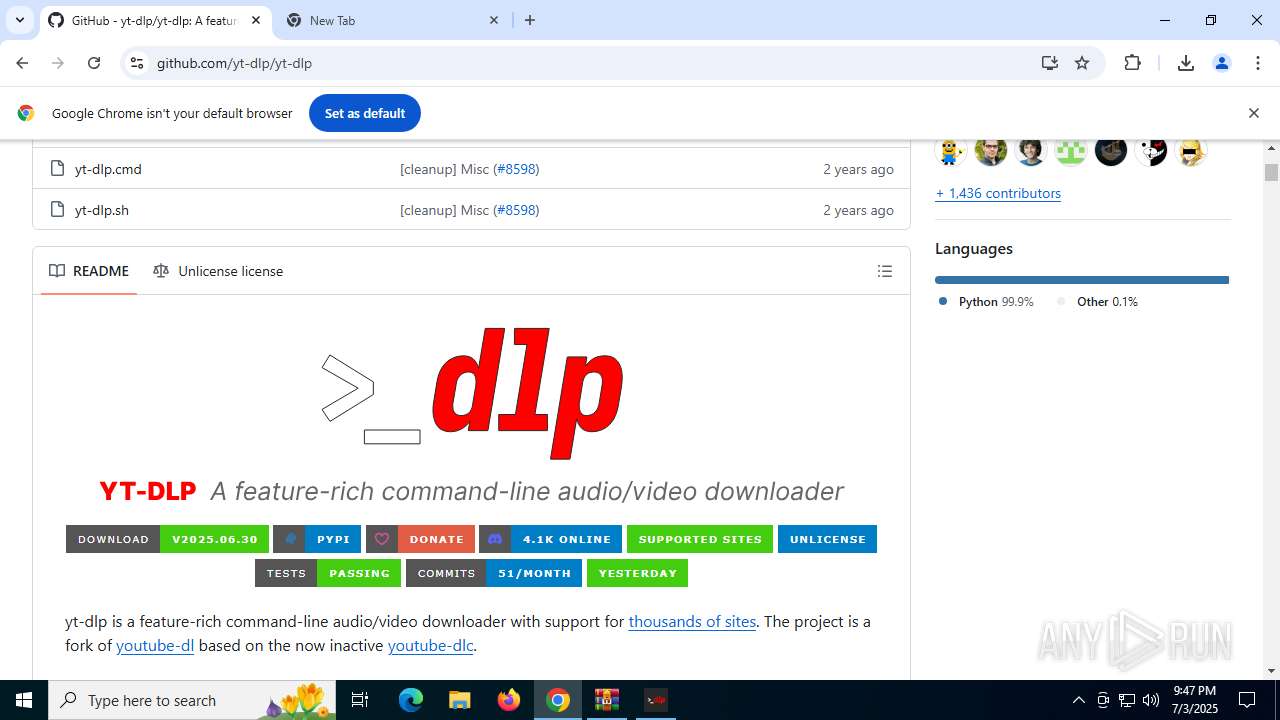1280x720 pixels.
Task: Show hidden system tray icons
Action: click(x=1078, y=700)
